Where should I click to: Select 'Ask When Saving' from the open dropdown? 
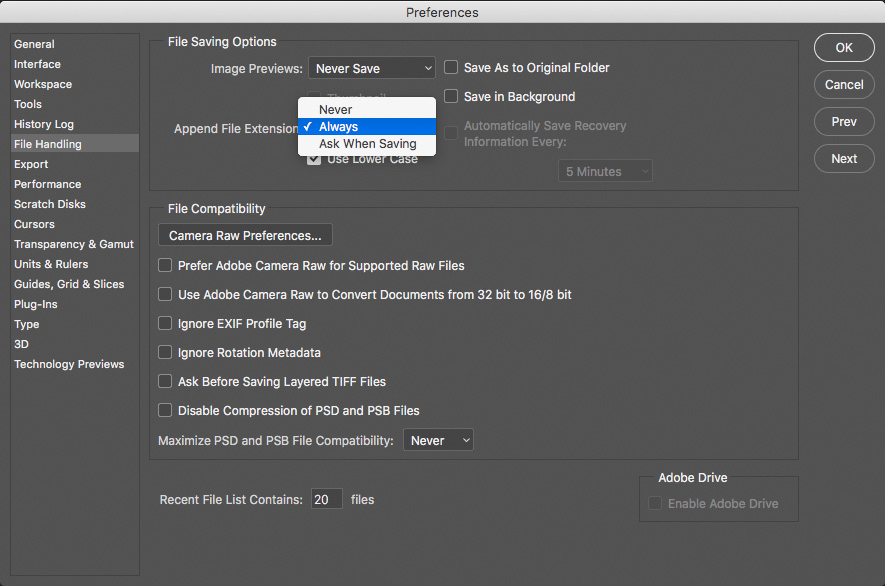pos(366,143)
